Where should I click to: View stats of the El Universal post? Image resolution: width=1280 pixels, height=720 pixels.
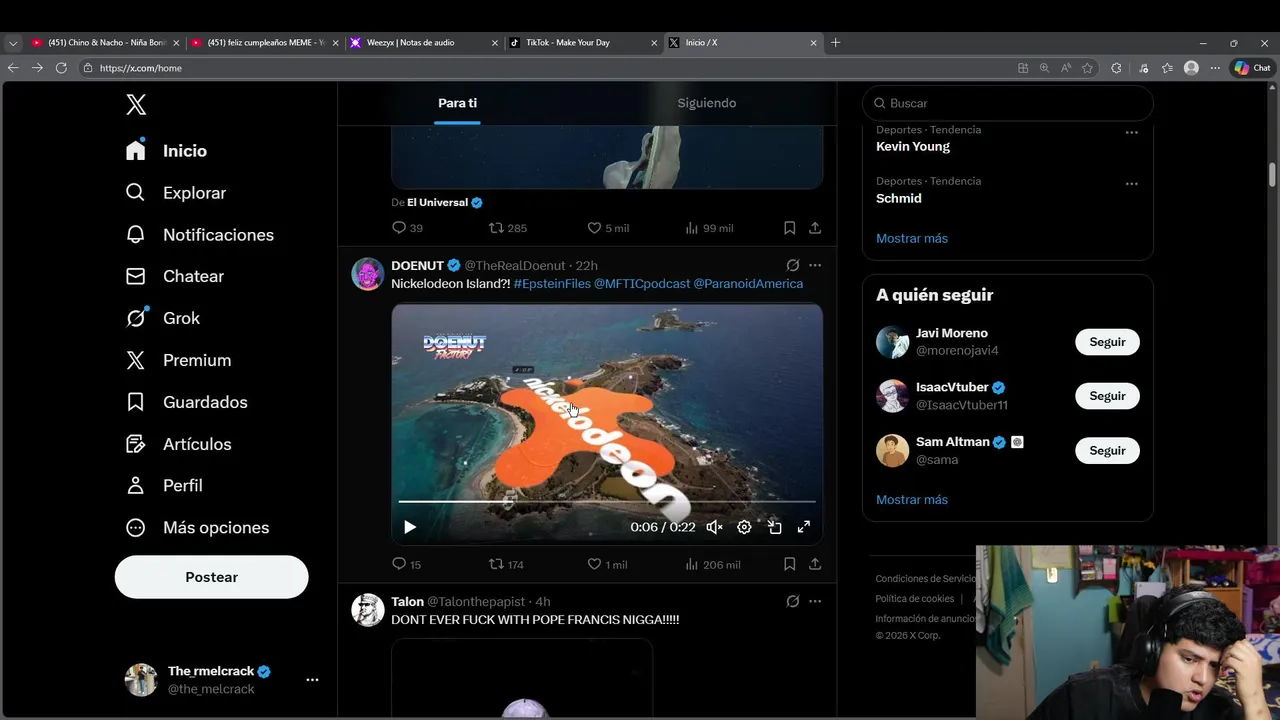709,228
